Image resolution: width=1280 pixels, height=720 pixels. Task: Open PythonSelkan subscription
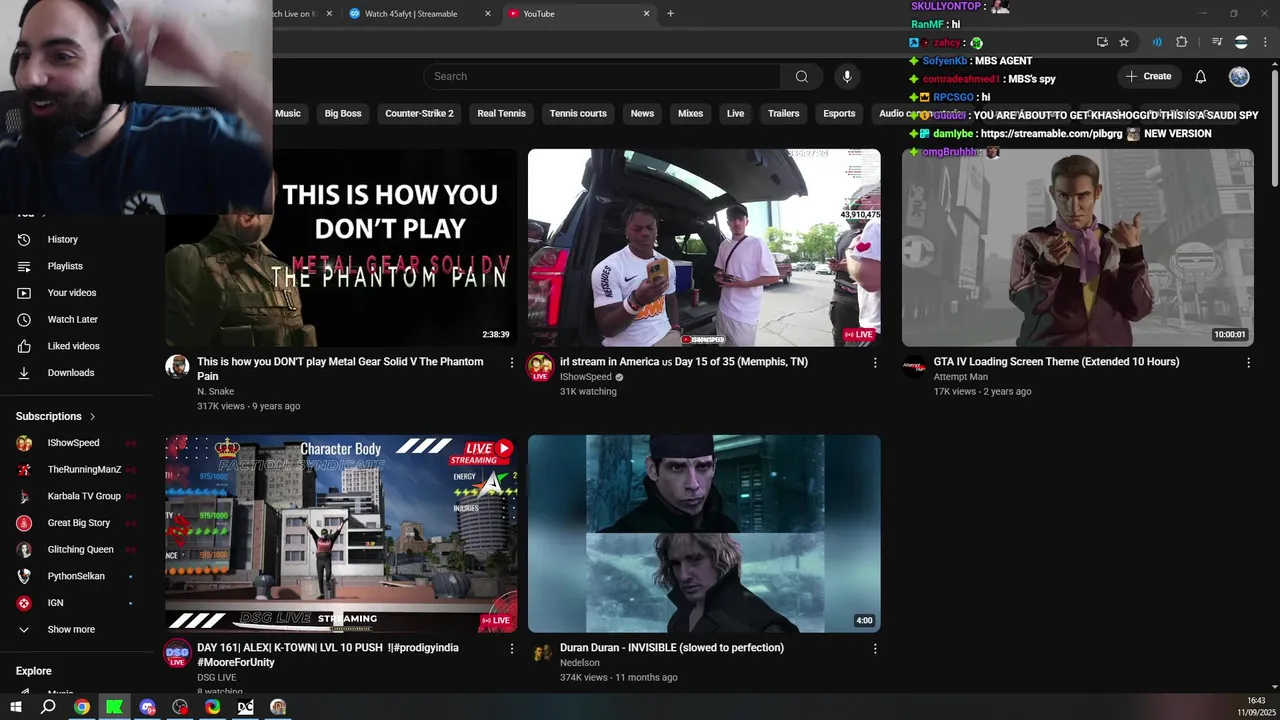pos(77,576)
